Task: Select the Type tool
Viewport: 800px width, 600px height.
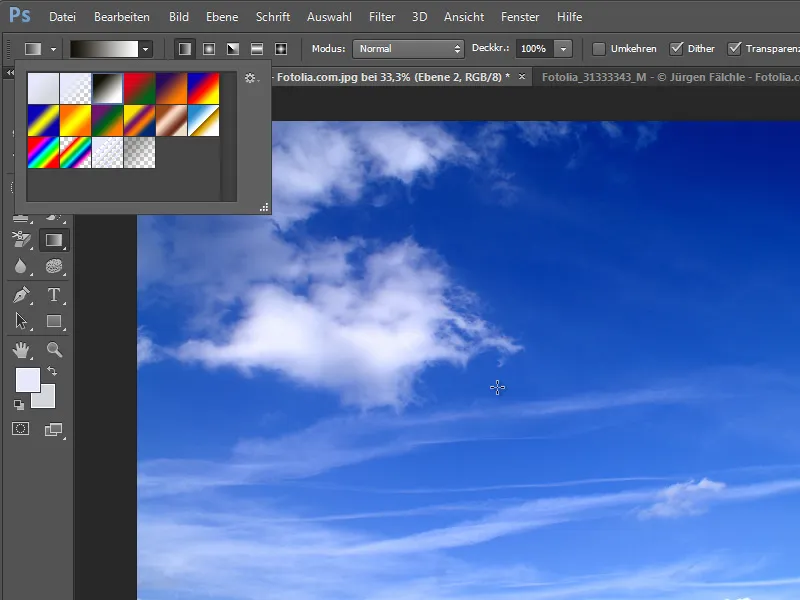Action: point(54,295)
